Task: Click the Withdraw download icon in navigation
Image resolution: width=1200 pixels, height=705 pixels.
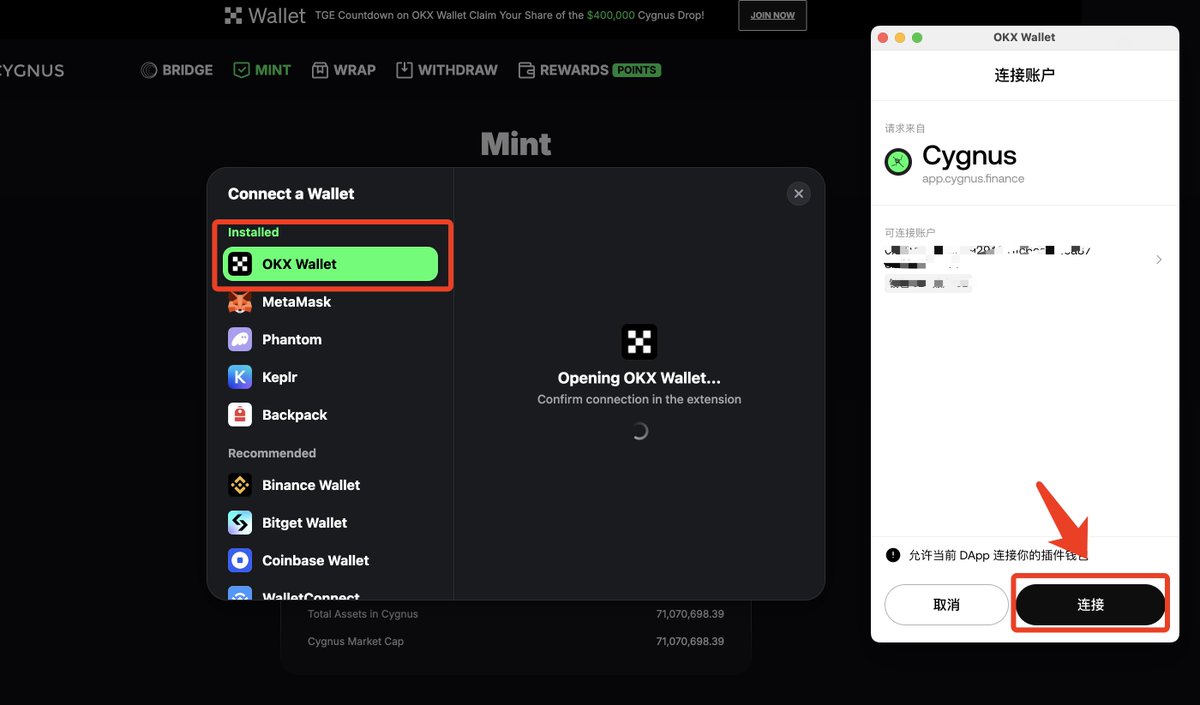Action: point(404,70)
